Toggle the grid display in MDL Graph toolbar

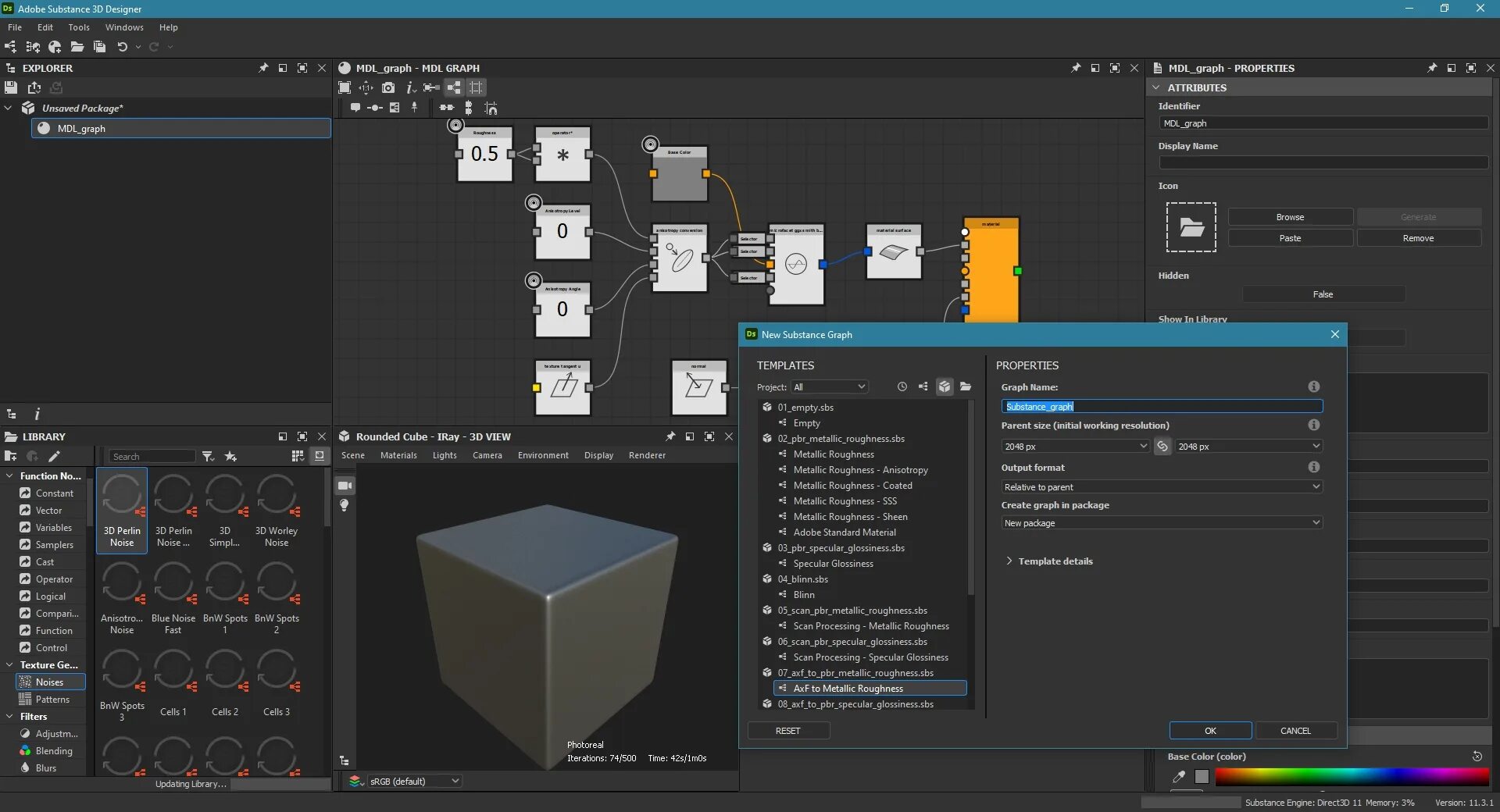tap(476, 87)
